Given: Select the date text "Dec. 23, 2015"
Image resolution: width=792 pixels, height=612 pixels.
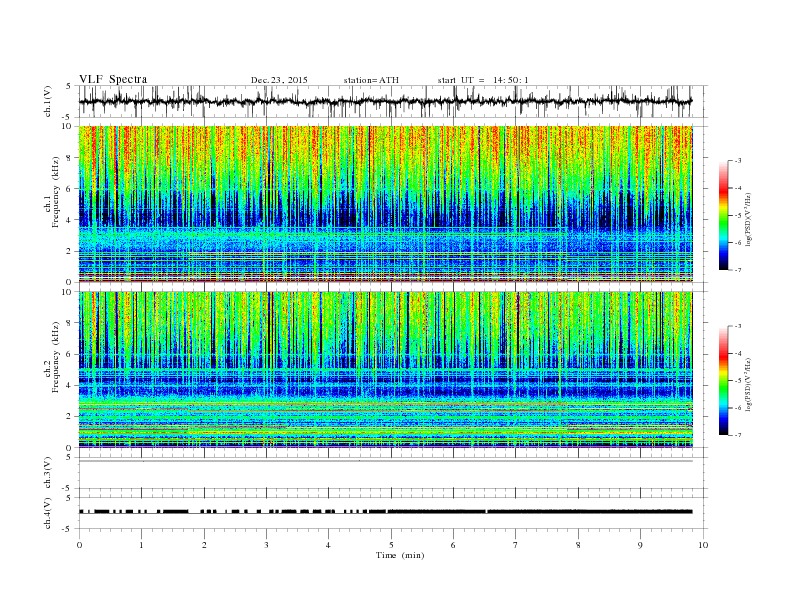Looking at the screenshot, I should point(279,80).
